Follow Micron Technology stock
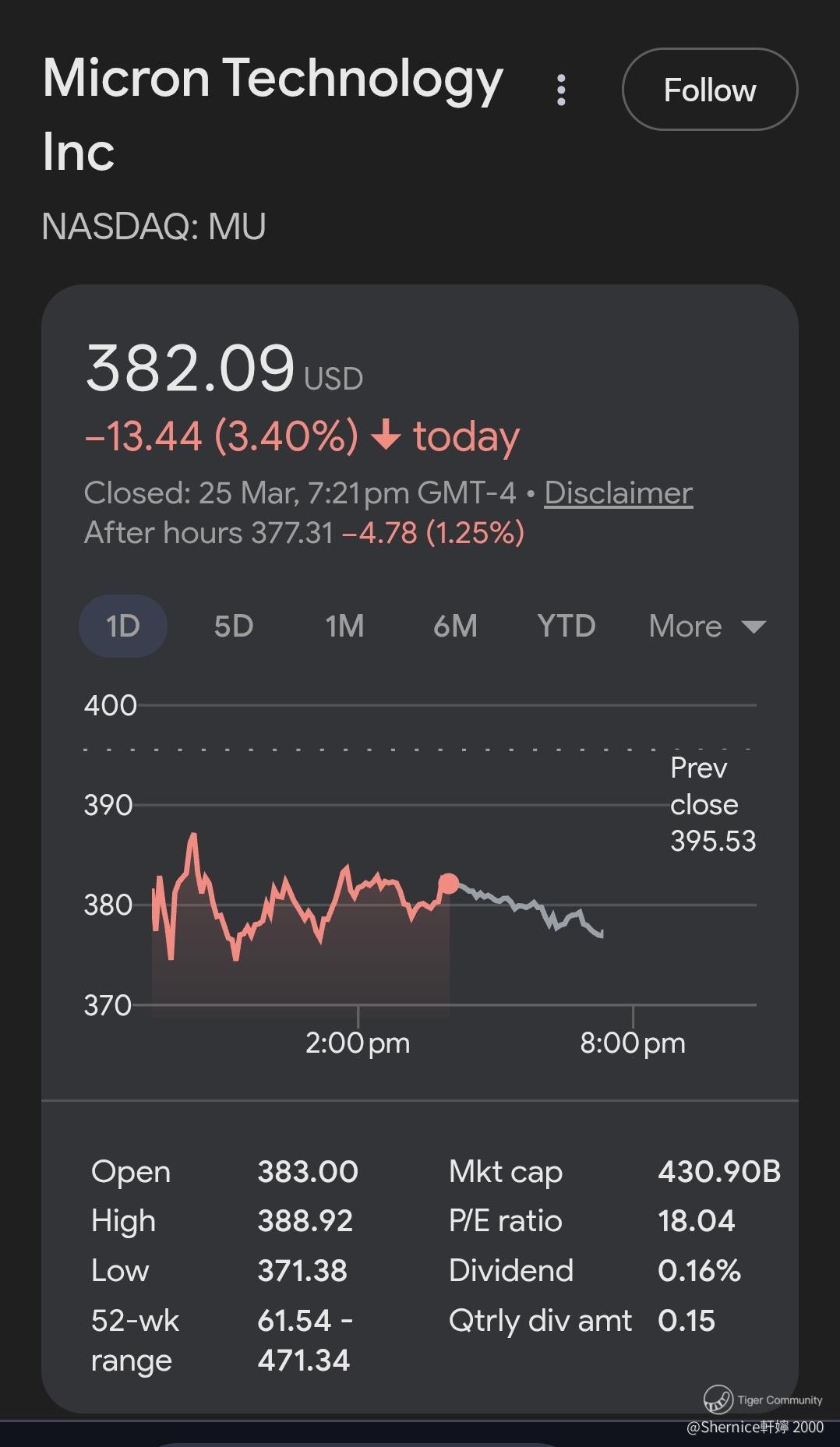 point(709,90)
